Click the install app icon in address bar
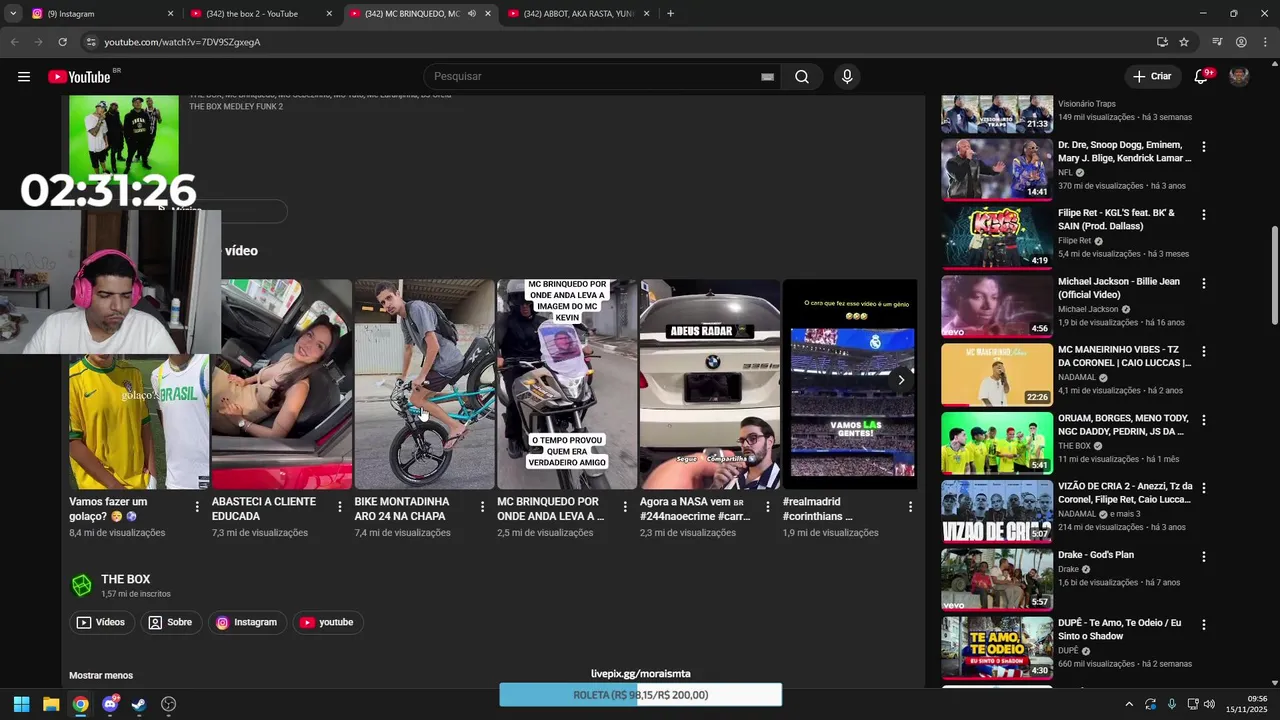 (1162, 42)
